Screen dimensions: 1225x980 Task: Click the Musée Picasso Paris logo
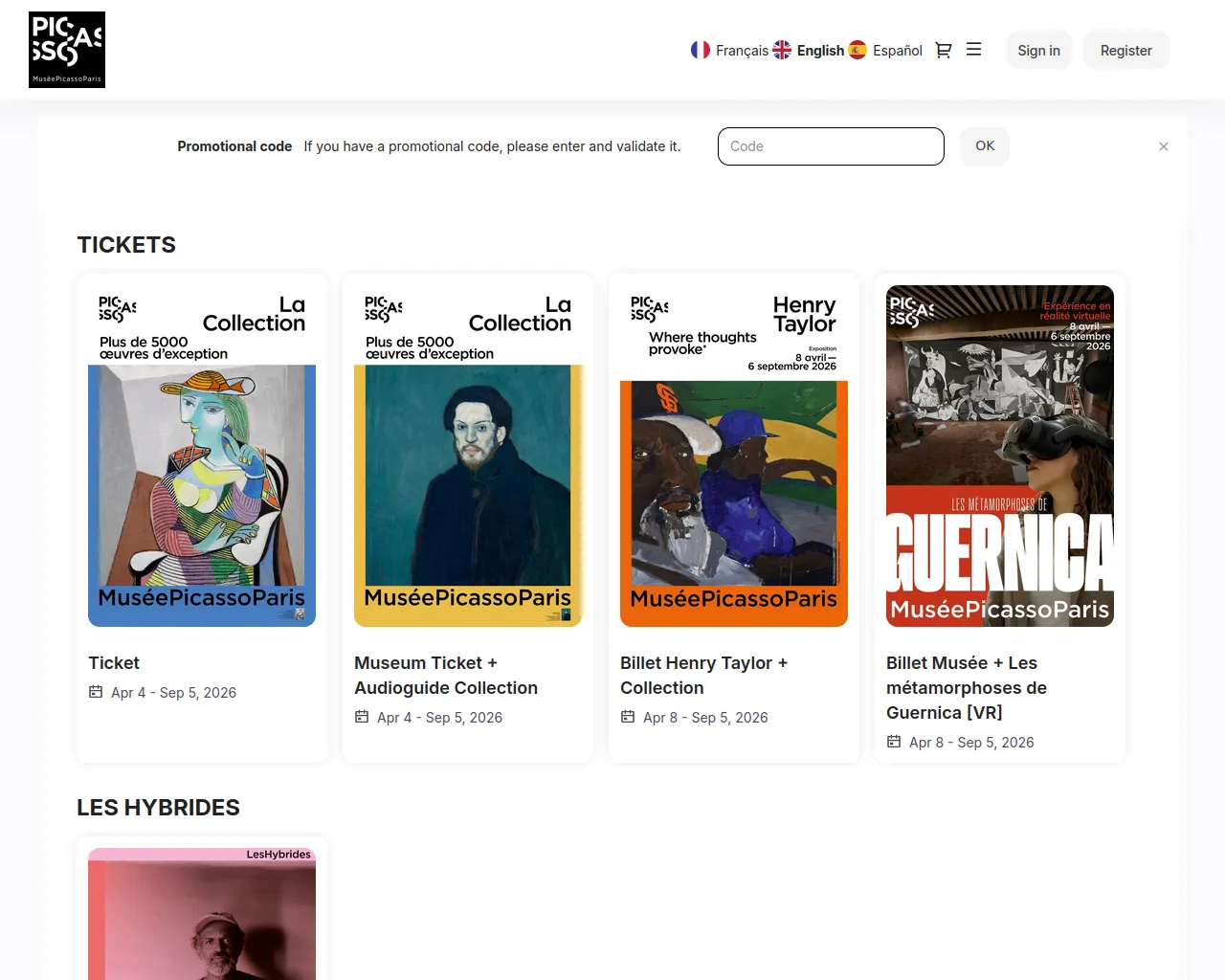(x=67, y=50)
